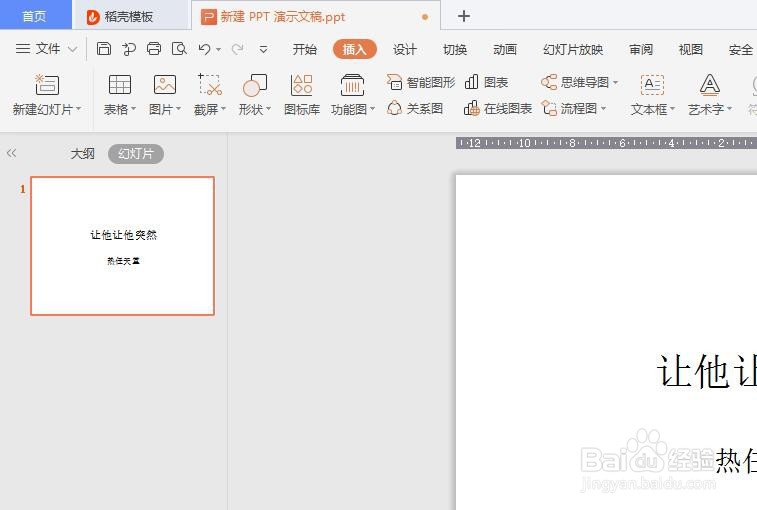
Task: Click the 功能图 icon
Action: coord(352,85)
